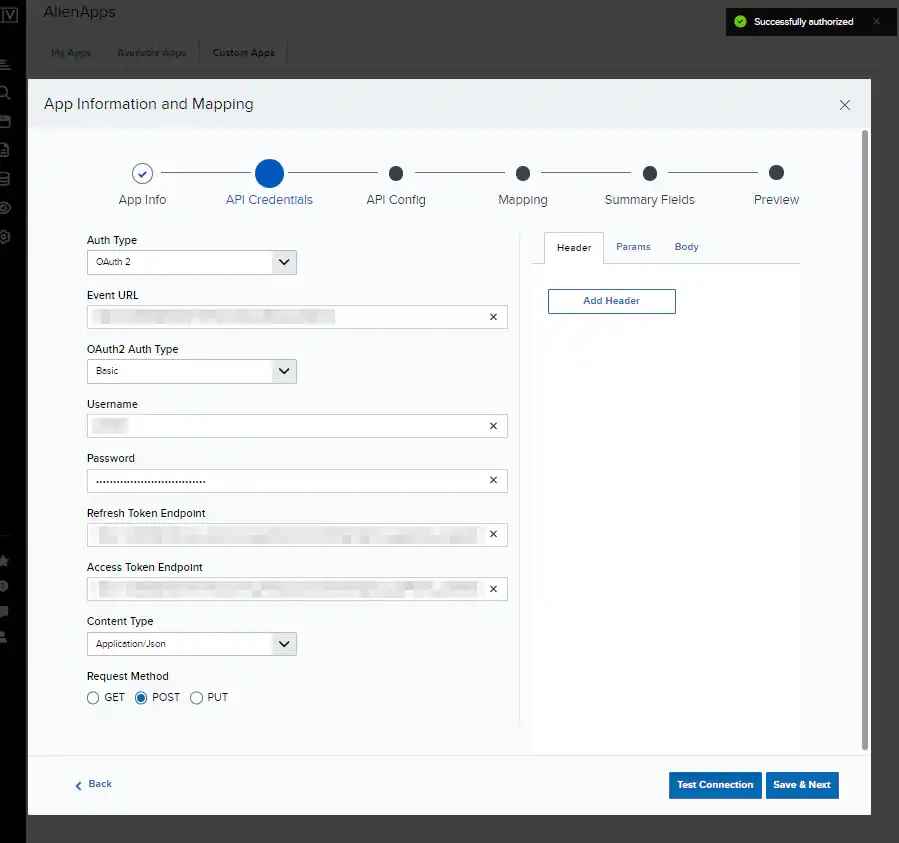Viewport: 899px width, 843px height.
Task: Close the App Information and Mapping dialog
Action: pyautogui.click(x=845, y=105)
